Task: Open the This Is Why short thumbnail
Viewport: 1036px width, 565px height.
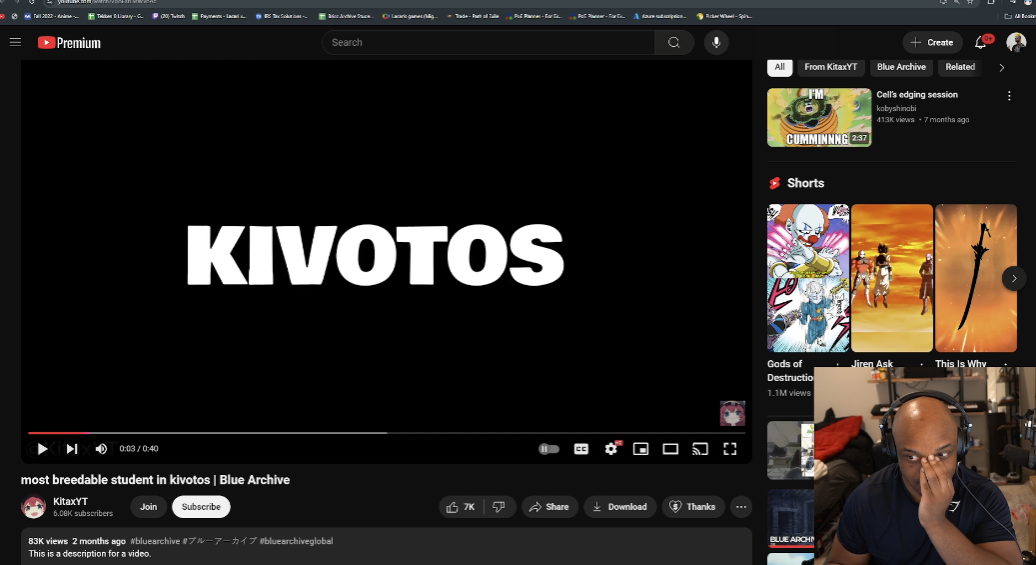Action: coord(976,278)
